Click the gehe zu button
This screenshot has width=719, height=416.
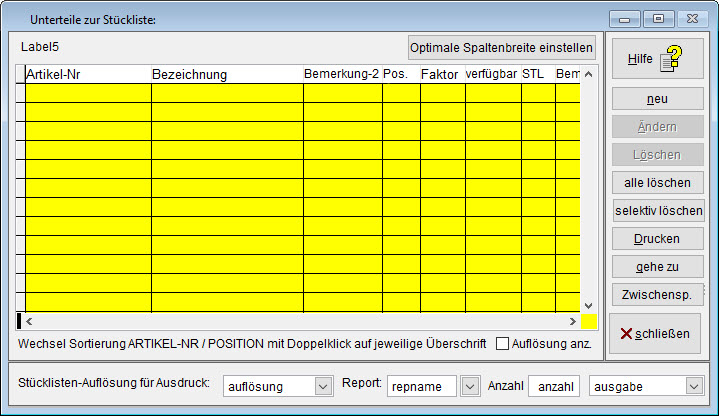coord(657,267)
